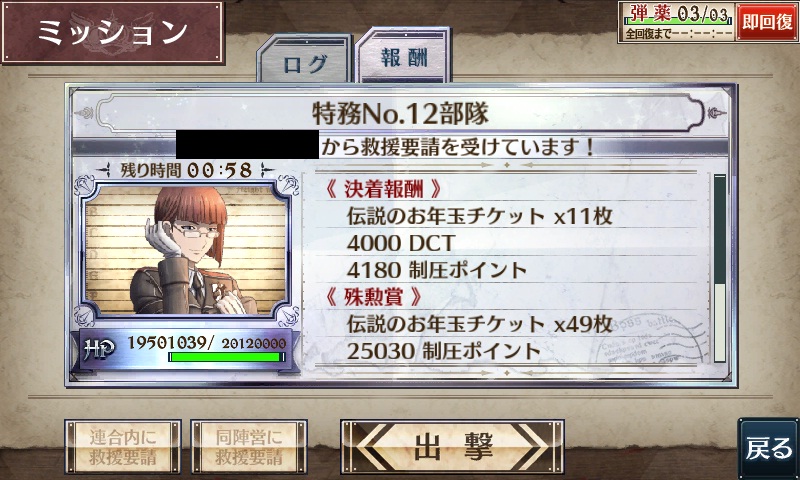Screen dimensions: 800x480
Task: Click the 弾薬 03/03 ammo gauge
Action: coord(677,22)
